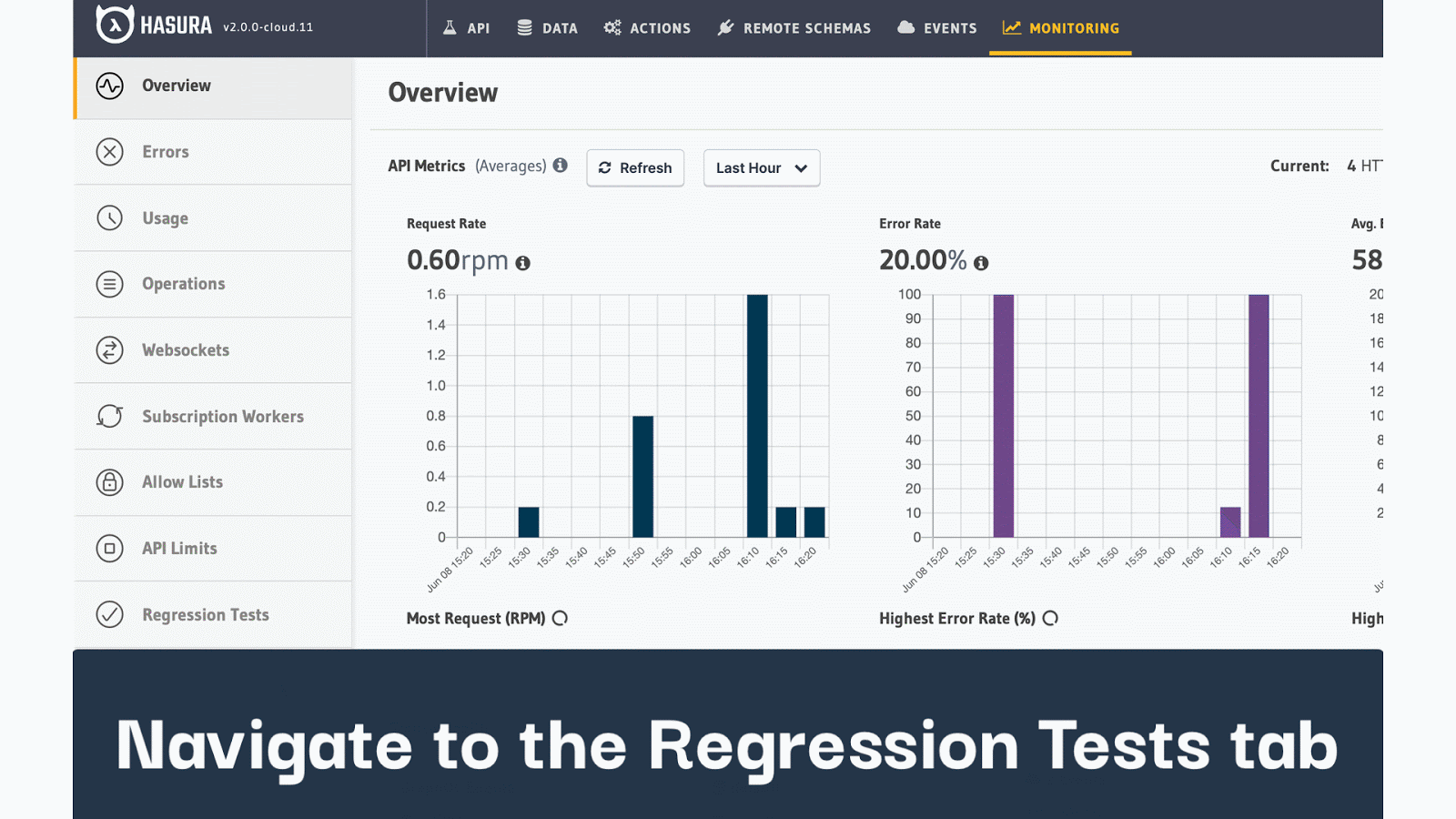Click the 16:10 bar in Request Rate chart

click(x=757, y=416)
